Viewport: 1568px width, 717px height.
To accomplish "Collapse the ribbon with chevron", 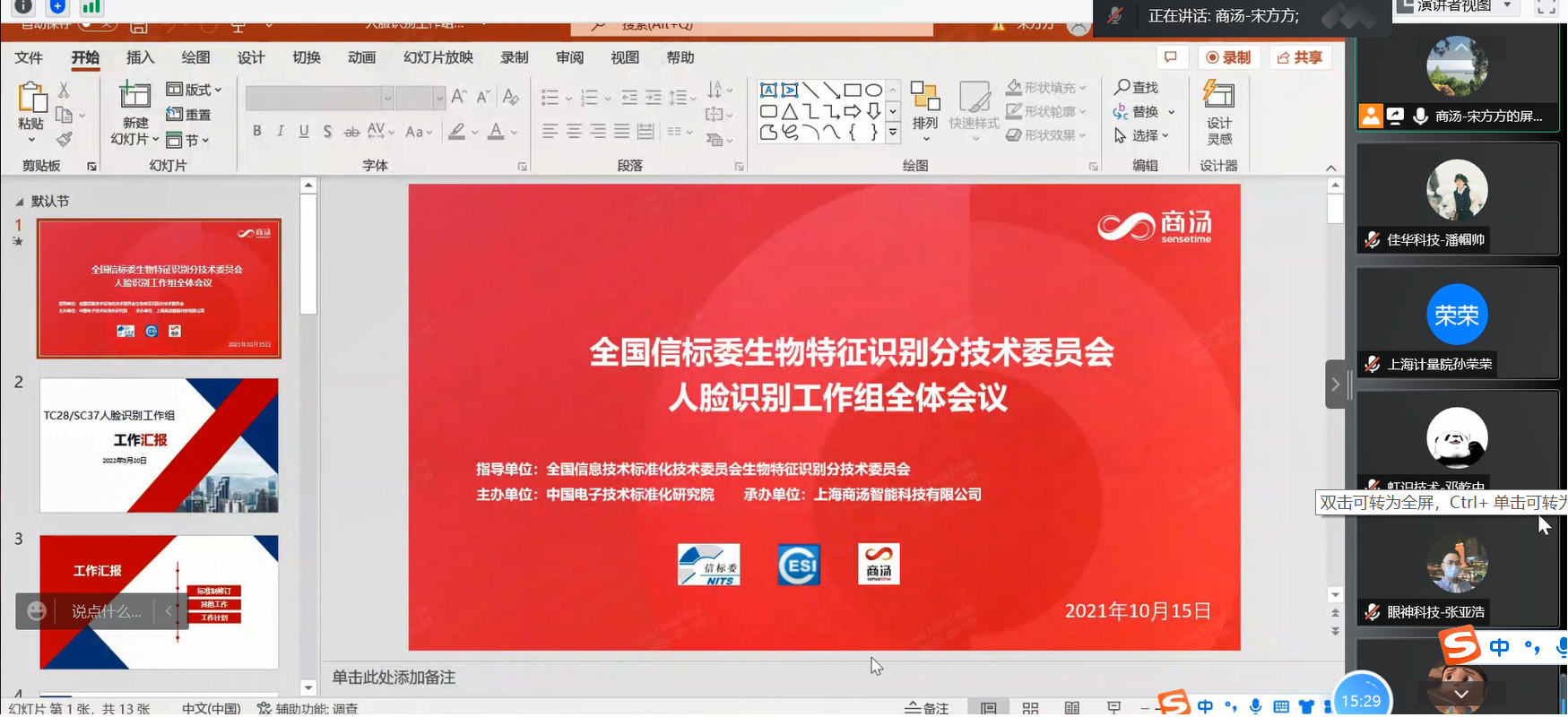I will point(1331,168).
